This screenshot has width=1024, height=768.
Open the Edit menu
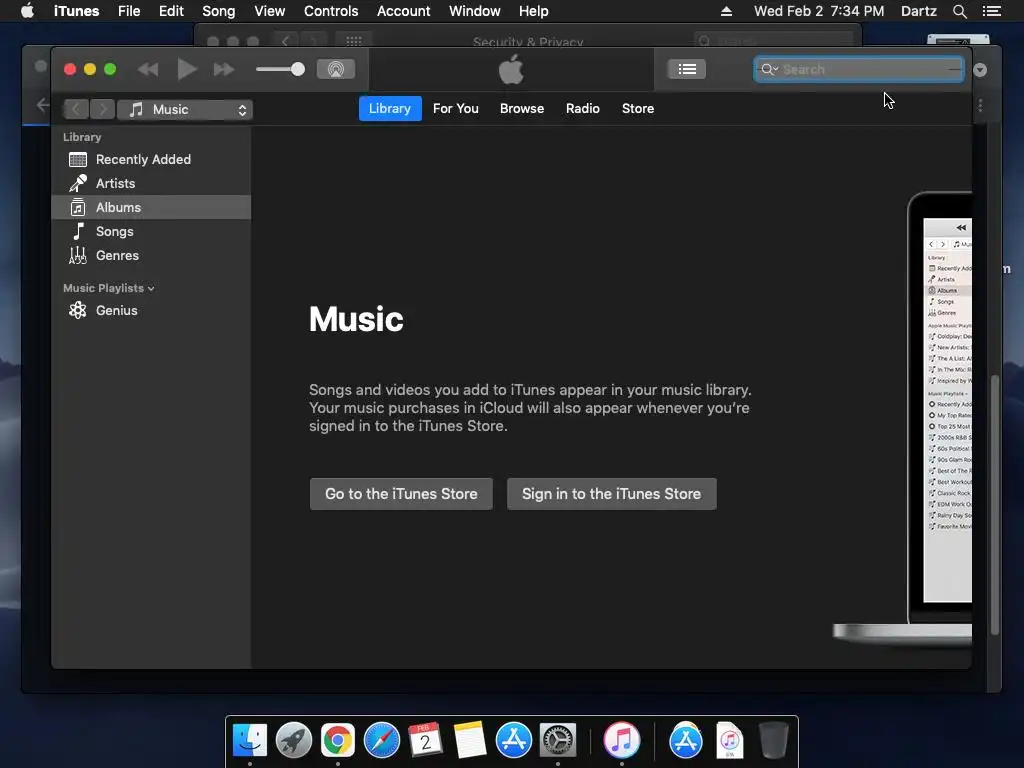[x=171, y=11]
